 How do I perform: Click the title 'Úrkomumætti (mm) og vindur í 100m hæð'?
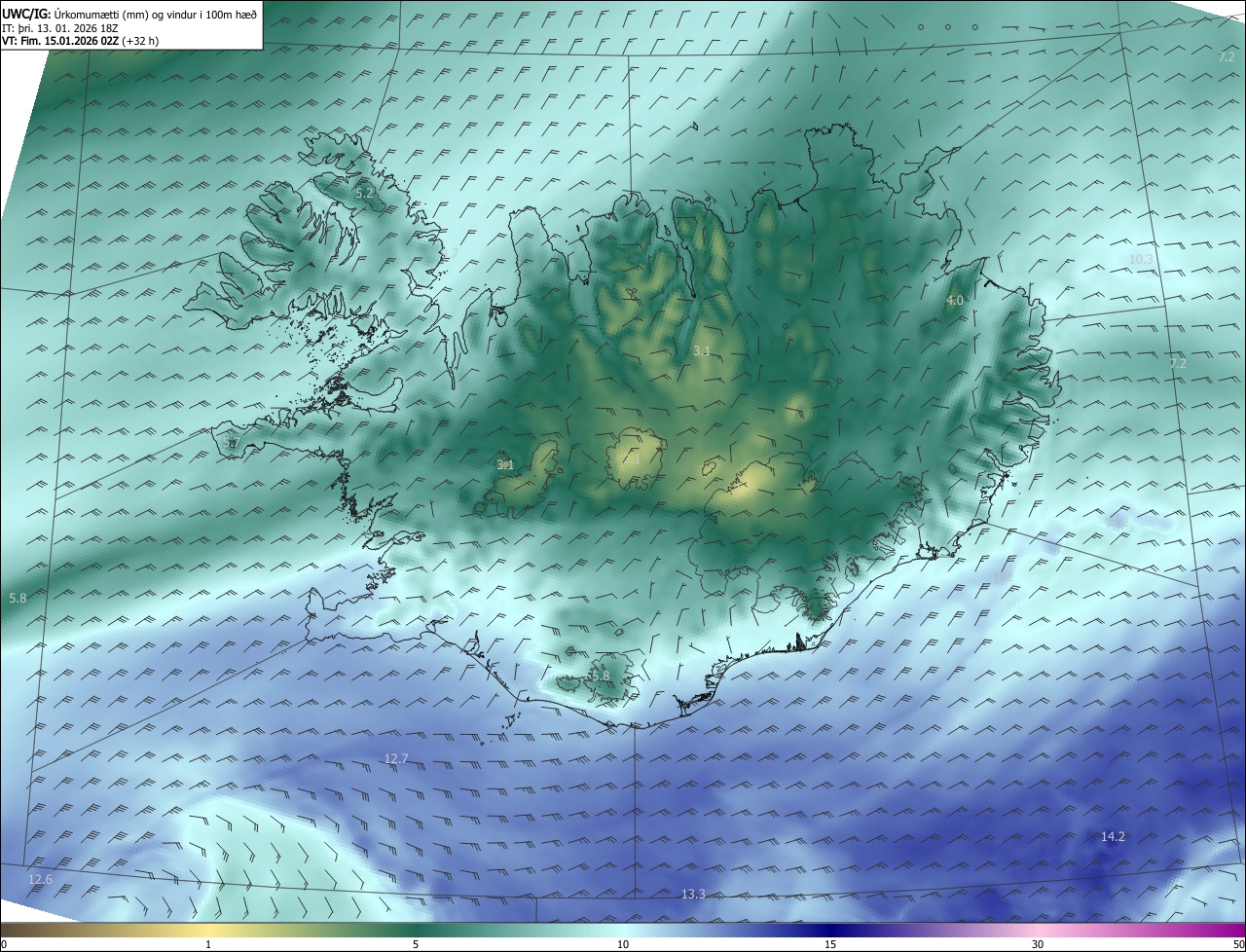click(x=156, y=14)
